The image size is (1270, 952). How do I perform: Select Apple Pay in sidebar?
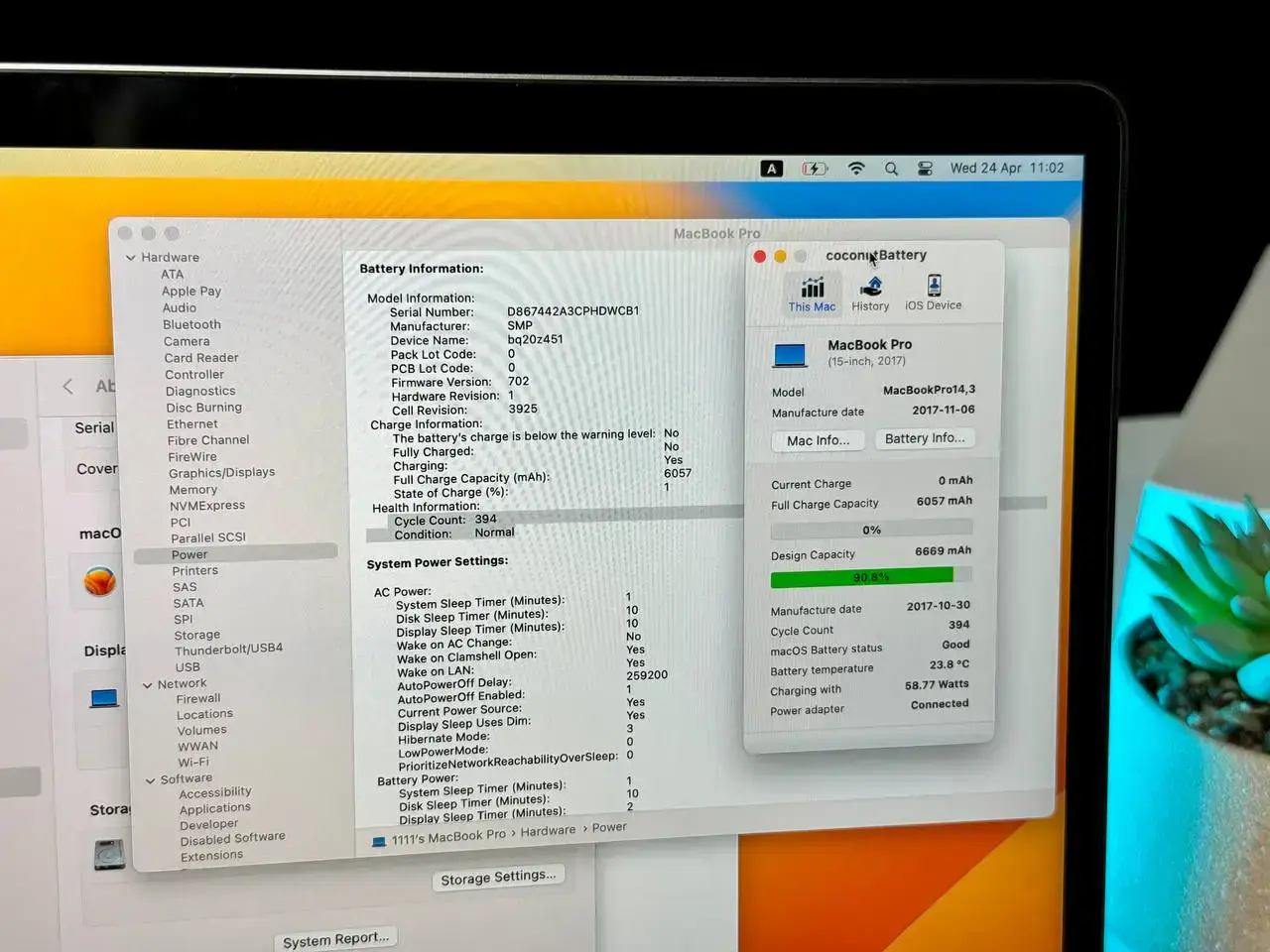click(x=191, y=292)
